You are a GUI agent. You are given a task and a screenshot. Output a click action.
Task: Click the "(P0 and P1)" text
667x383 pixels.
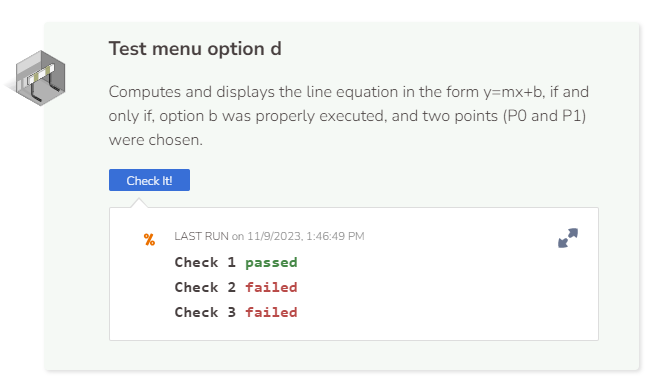click(544, 116)
